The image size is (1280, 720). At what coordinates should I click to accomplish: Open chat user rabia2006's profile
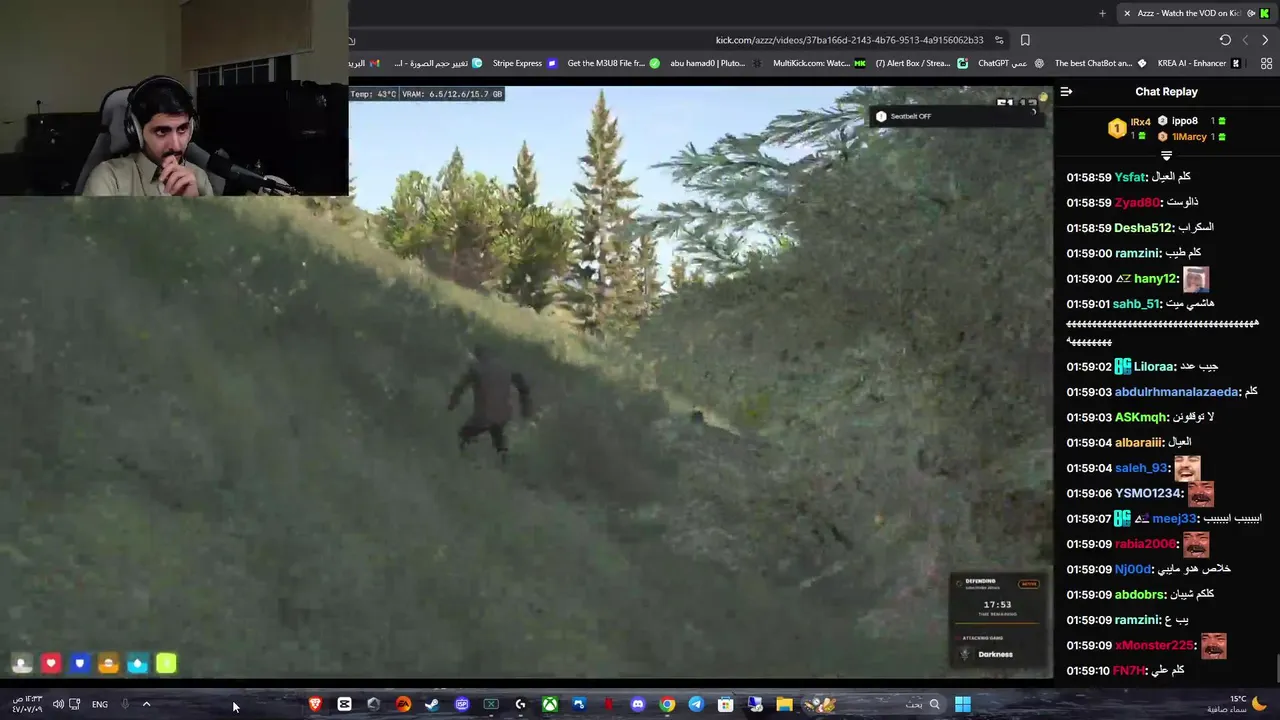click(x=1146, y=544)
